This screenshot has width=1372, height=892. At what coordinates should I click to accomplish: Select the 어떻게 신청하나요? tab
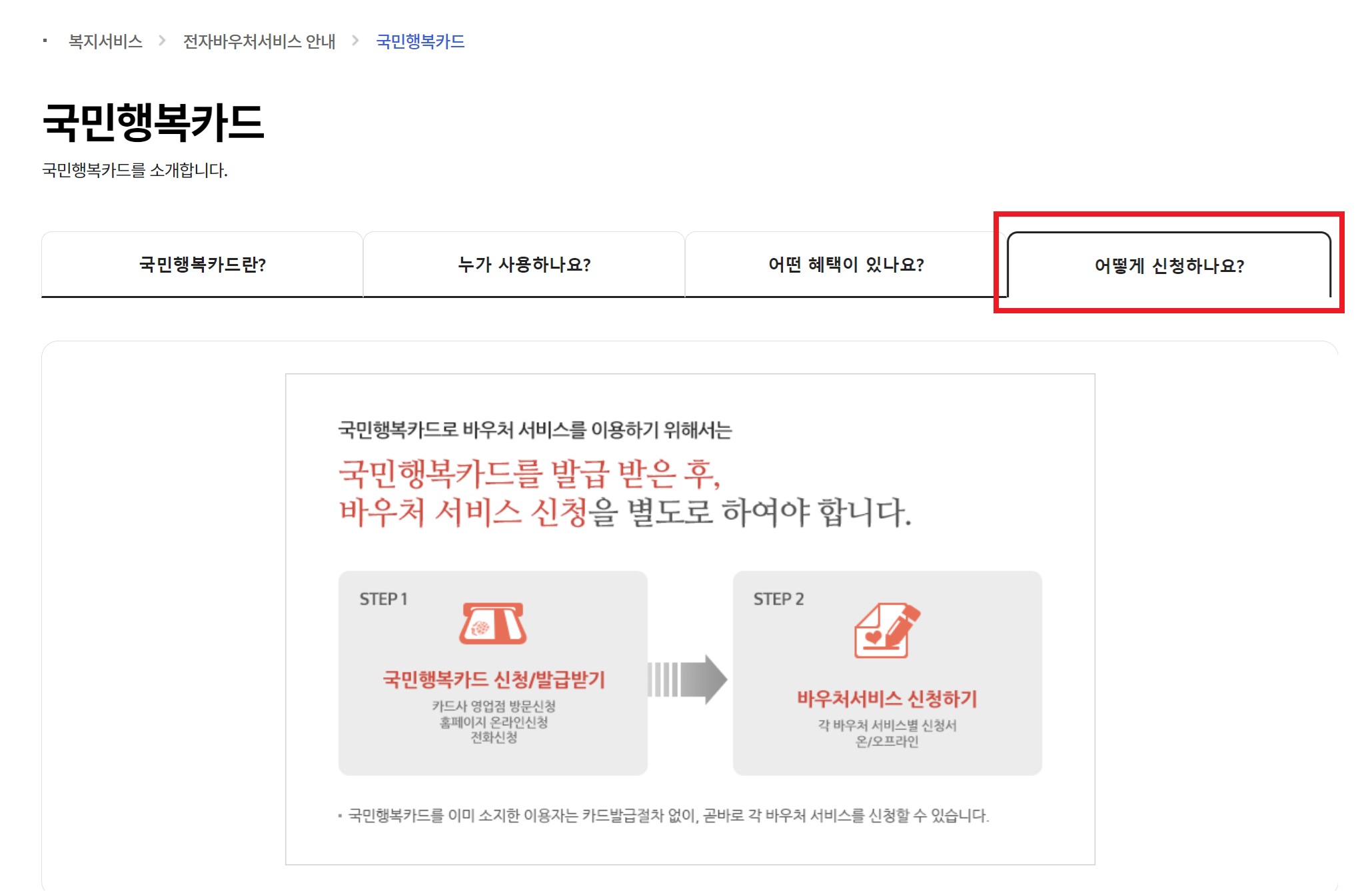tap(1169, 266)
